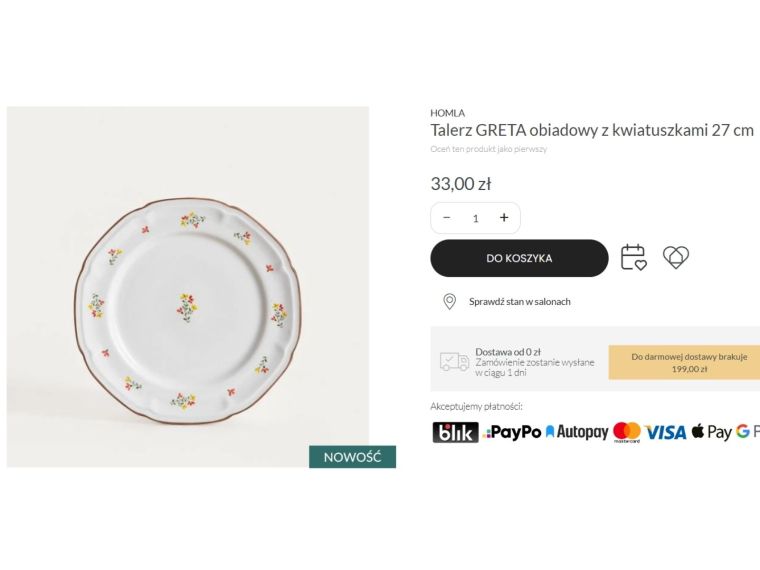Click the Apple Pay logo

712,432
